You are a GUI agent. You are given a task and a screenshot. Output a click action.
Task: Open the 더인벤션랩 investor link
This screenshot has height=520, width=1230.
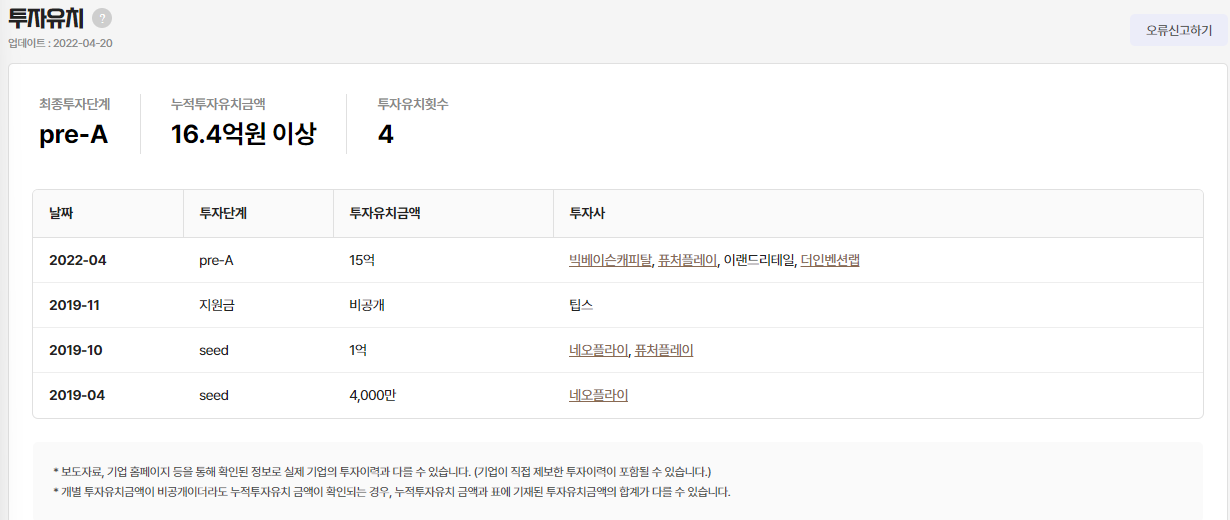tap(830, 260)
